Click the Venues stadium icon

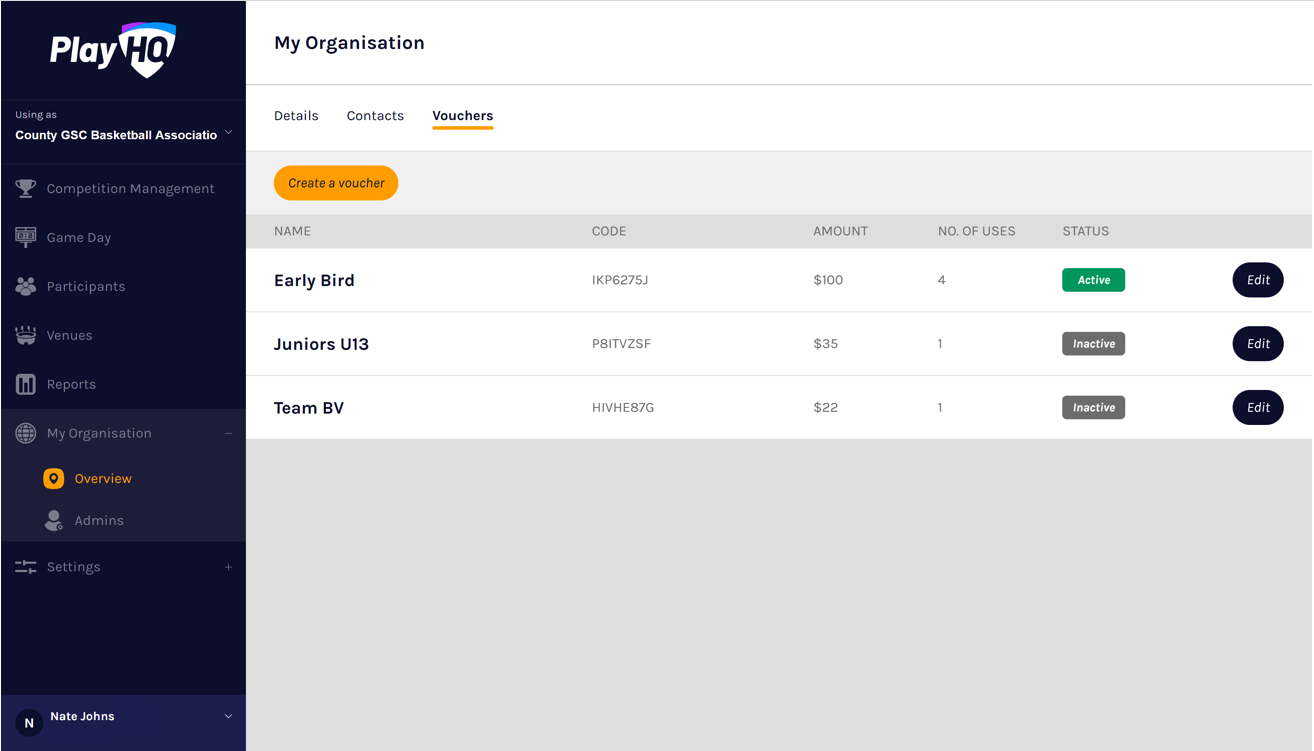(26, 336)
